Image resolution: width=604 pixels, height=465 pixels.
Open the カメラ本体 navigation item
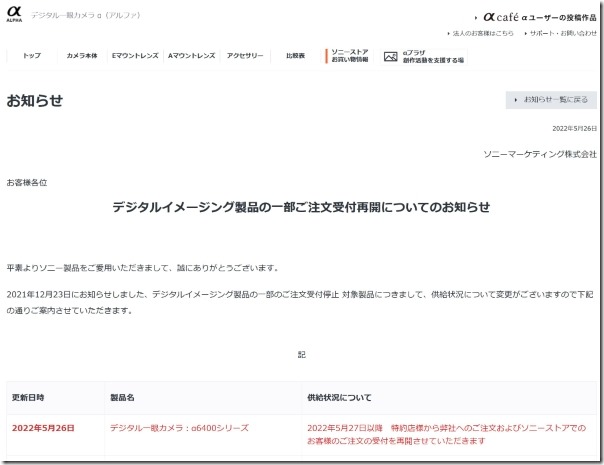(82, 55)
